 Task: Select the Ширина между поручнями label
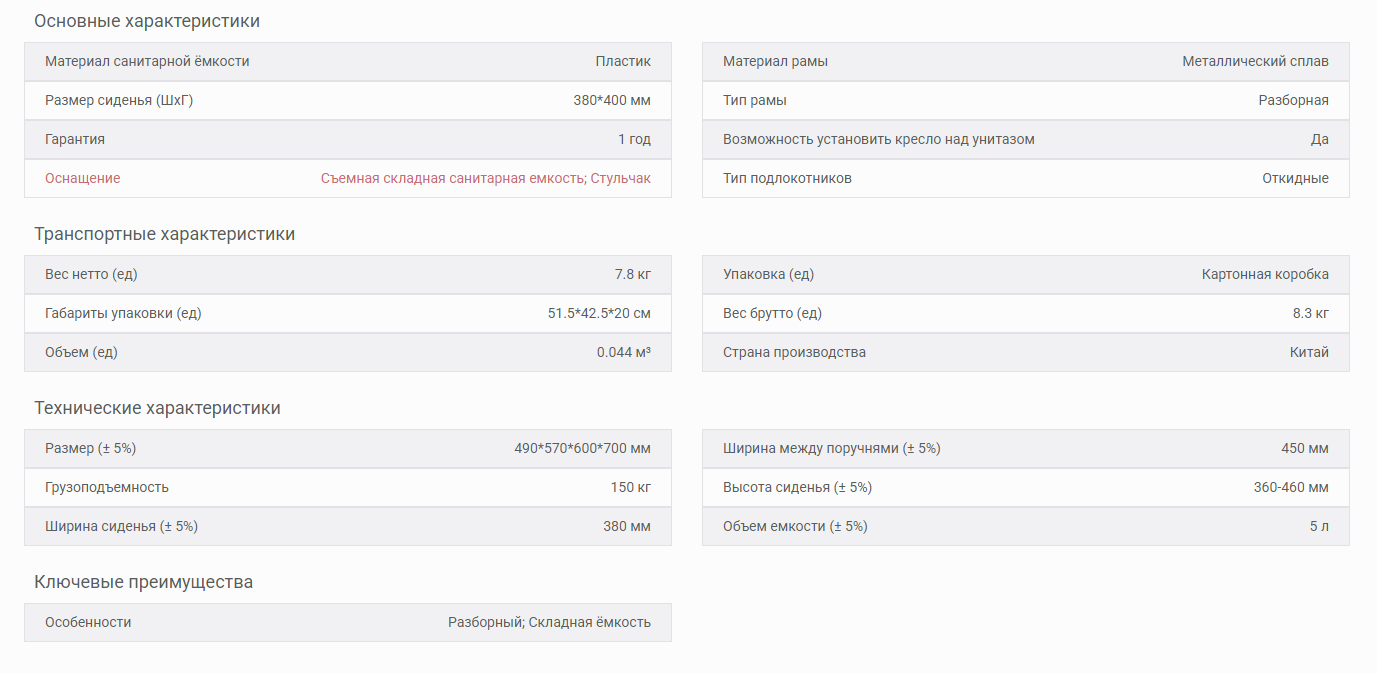(x=831, y=448)
